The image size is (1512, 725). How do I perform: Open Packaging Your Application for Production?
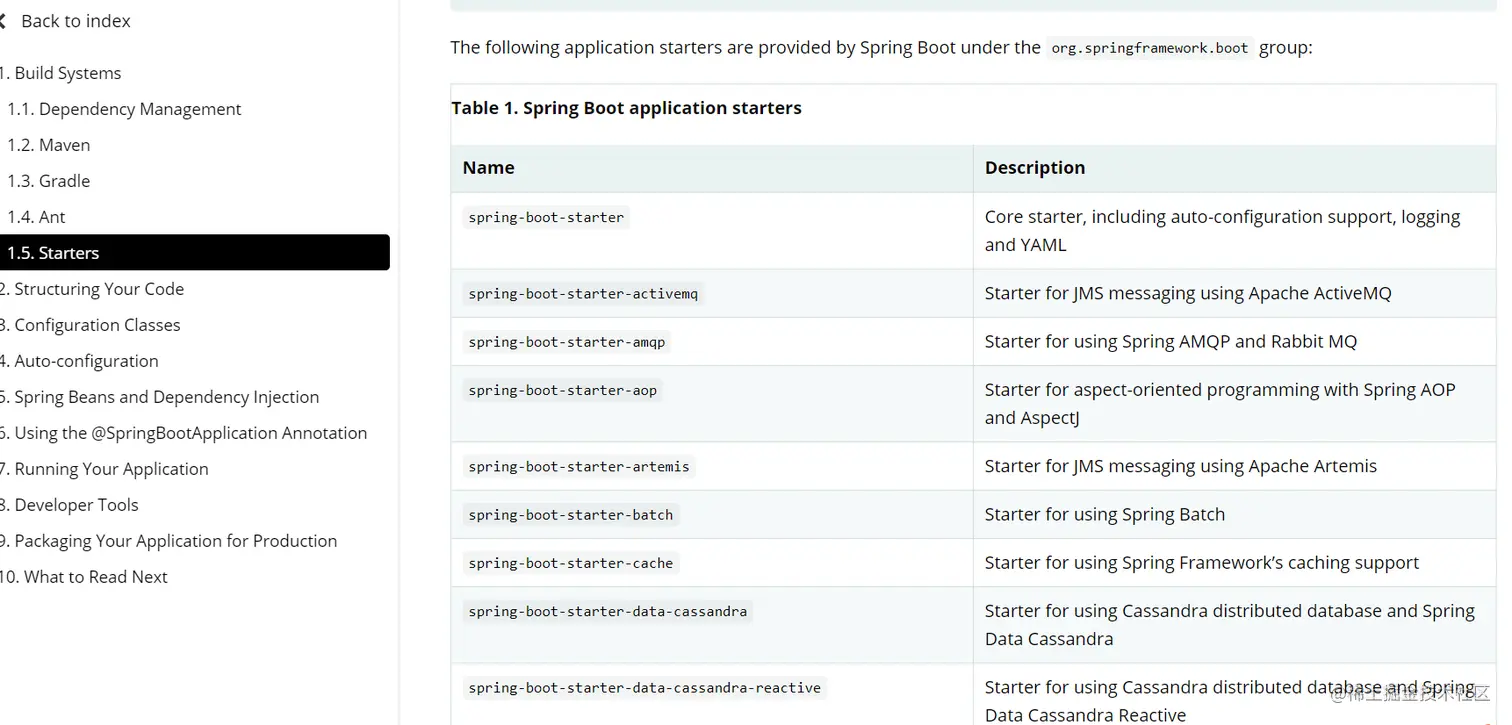168,541
